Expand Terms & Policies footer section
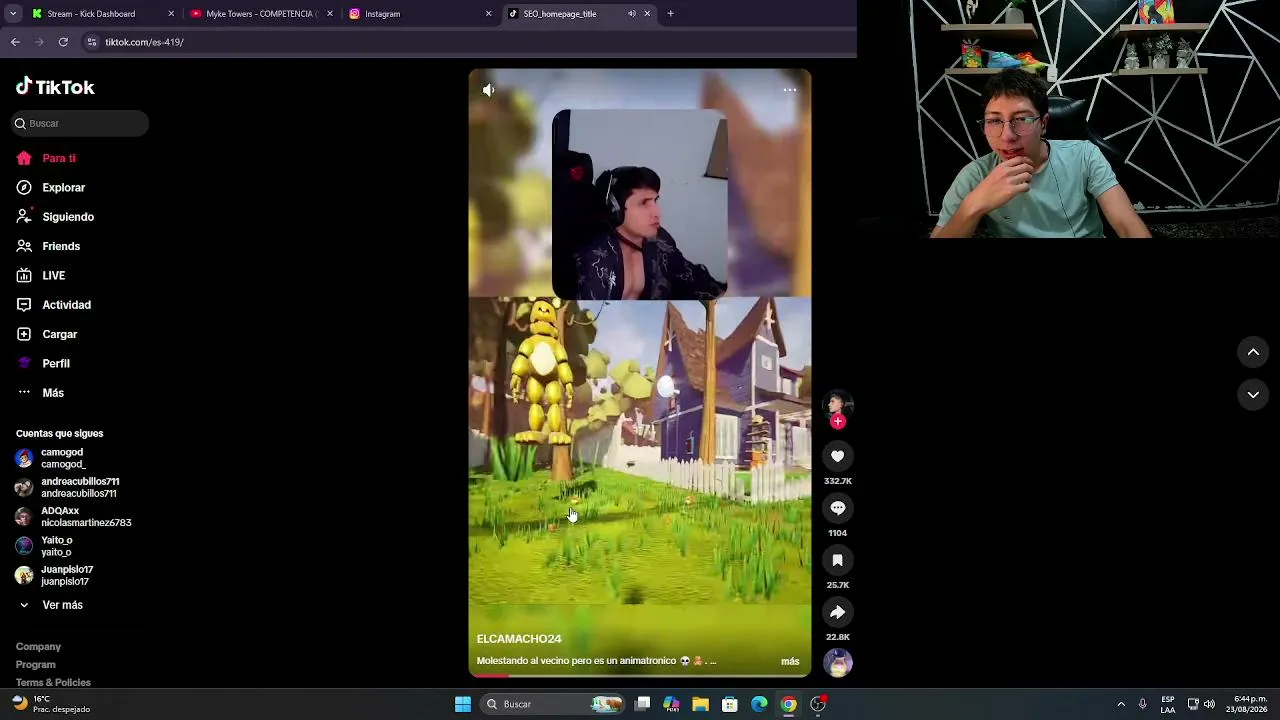The width and height of the screenshot is (1280, 720). (x=53, y=683)
